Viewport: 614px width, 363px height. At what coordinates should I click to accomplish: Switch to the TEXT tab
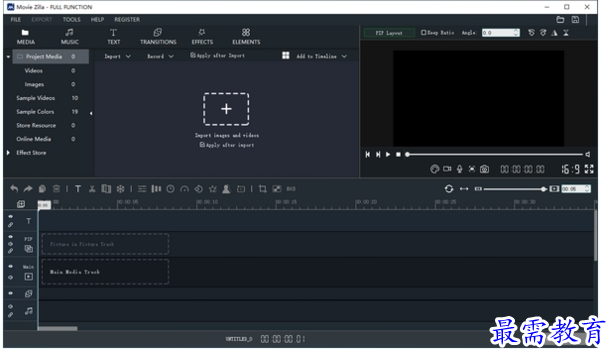tap(114, 37)
